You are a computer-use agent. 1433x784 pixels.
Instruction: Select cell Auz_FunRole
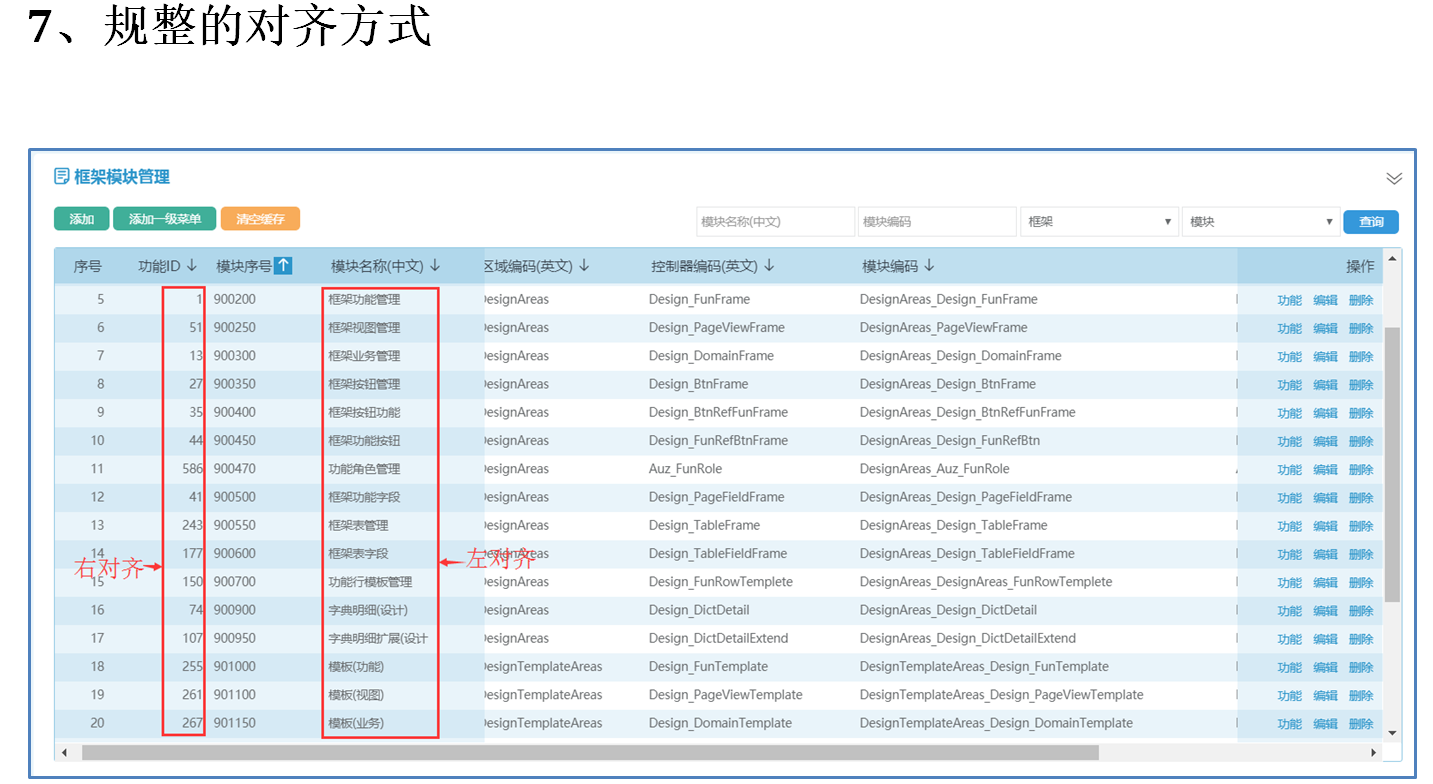pyautogui.click(x=685, y=469)
